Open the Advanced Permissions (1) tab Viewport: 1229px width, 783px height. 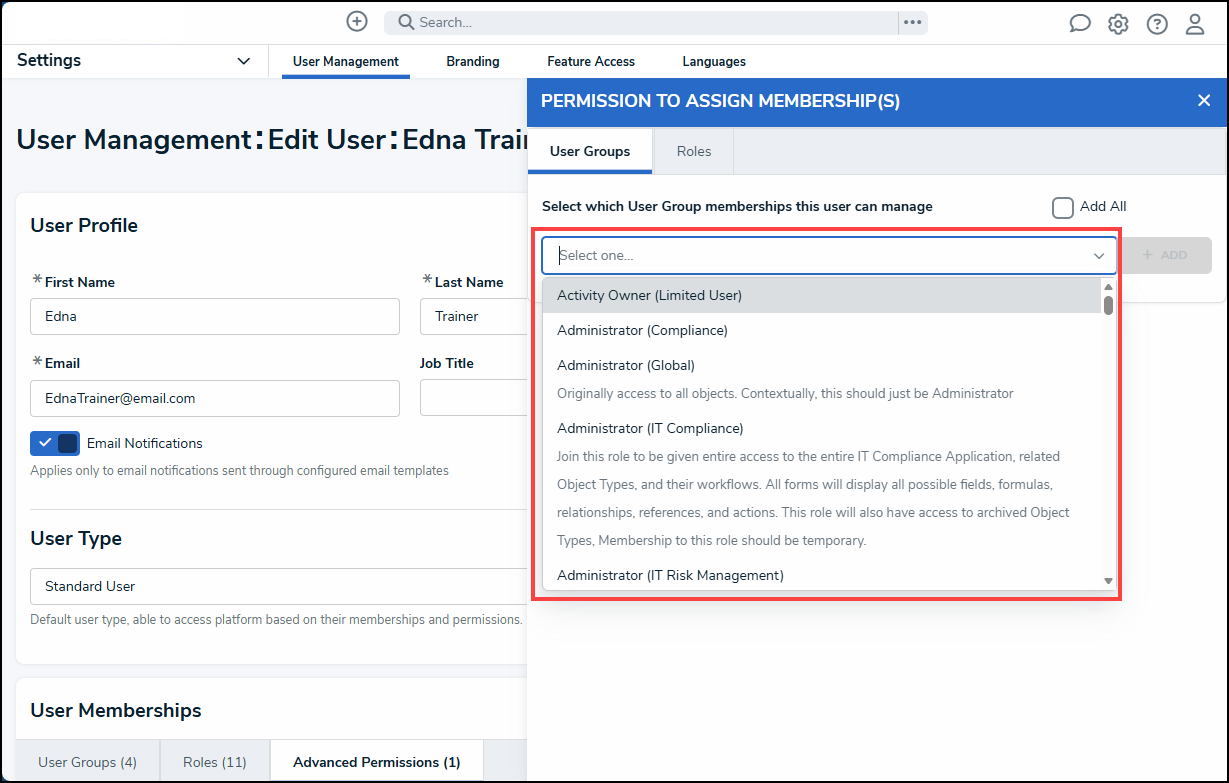click(x=377, y=762)
